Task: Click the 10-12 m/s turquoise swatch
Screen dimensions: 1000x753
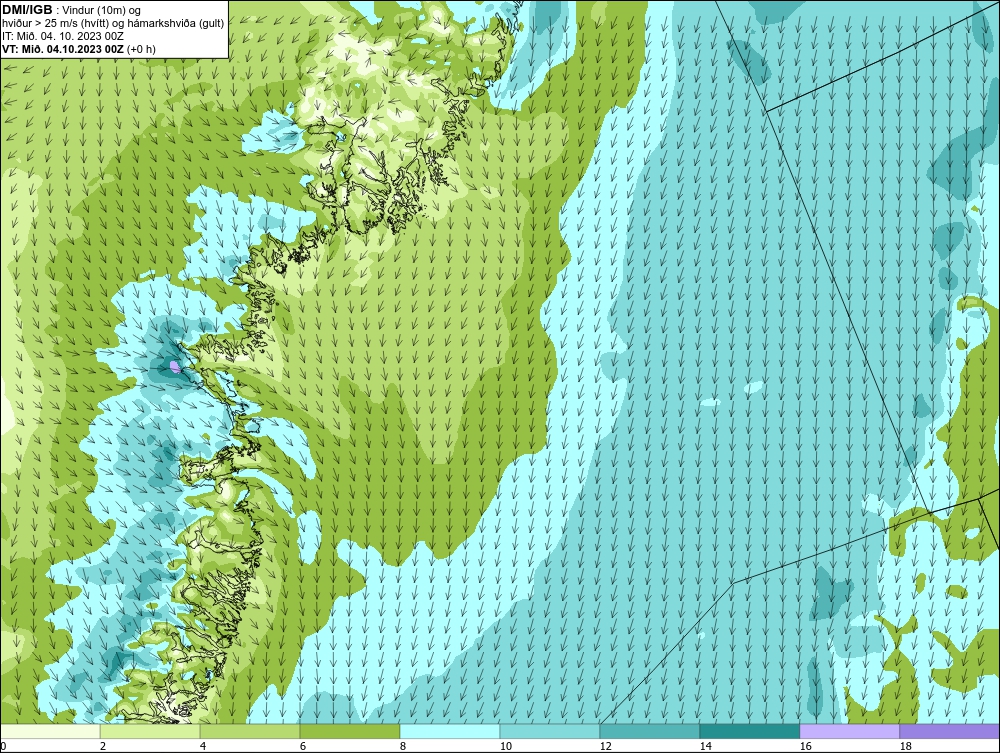Action: 550,731
